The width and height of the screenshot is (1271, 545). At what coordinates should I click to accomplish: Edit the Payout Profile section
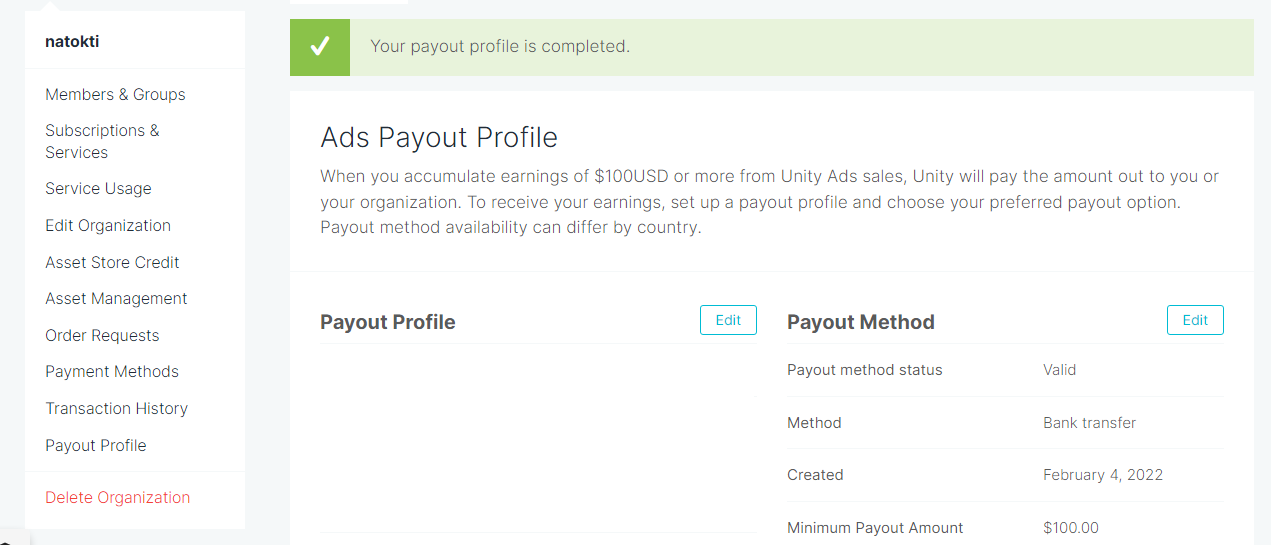[728, 320]
